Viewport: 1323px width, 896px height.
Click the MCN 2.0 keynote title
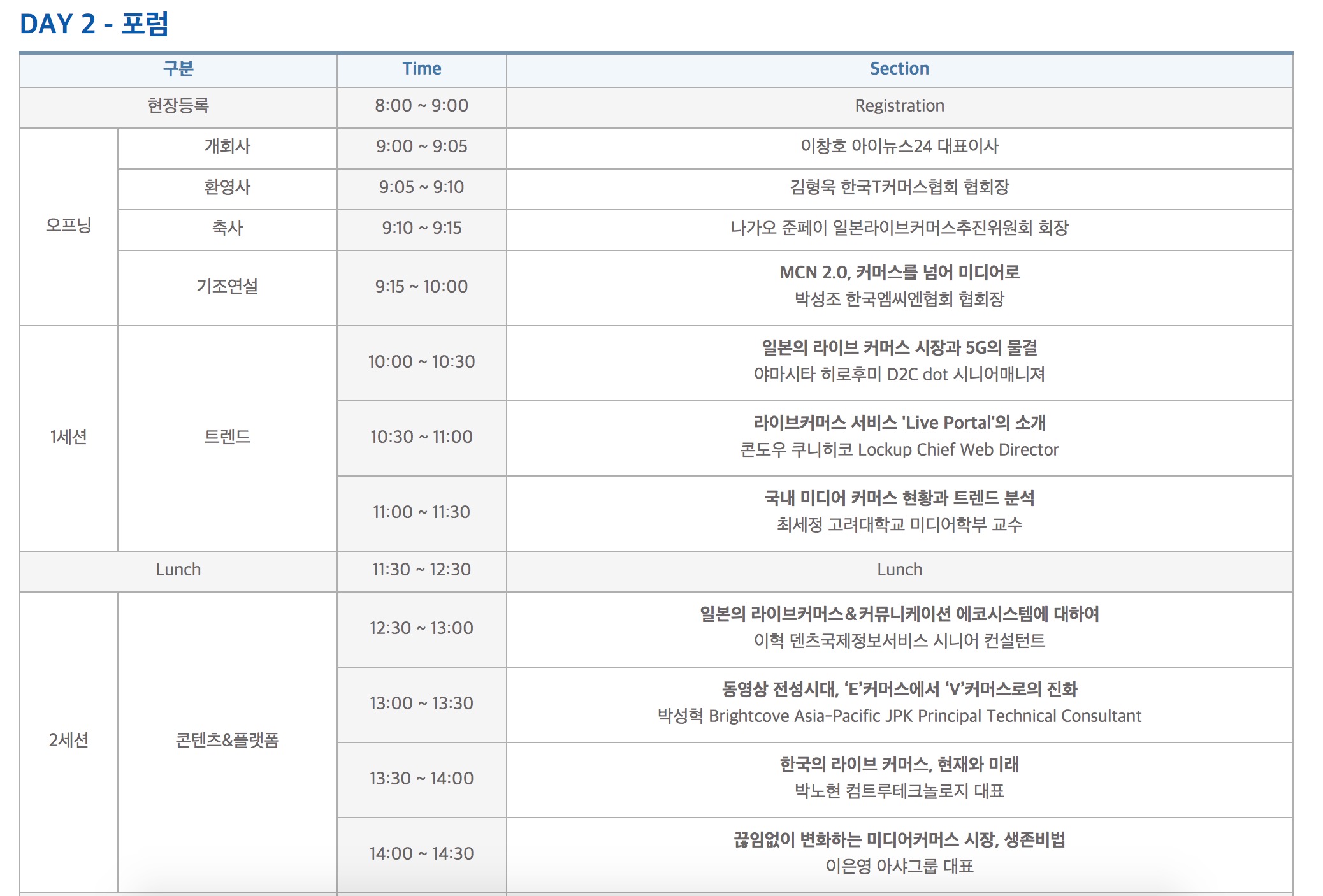point(899,273)
